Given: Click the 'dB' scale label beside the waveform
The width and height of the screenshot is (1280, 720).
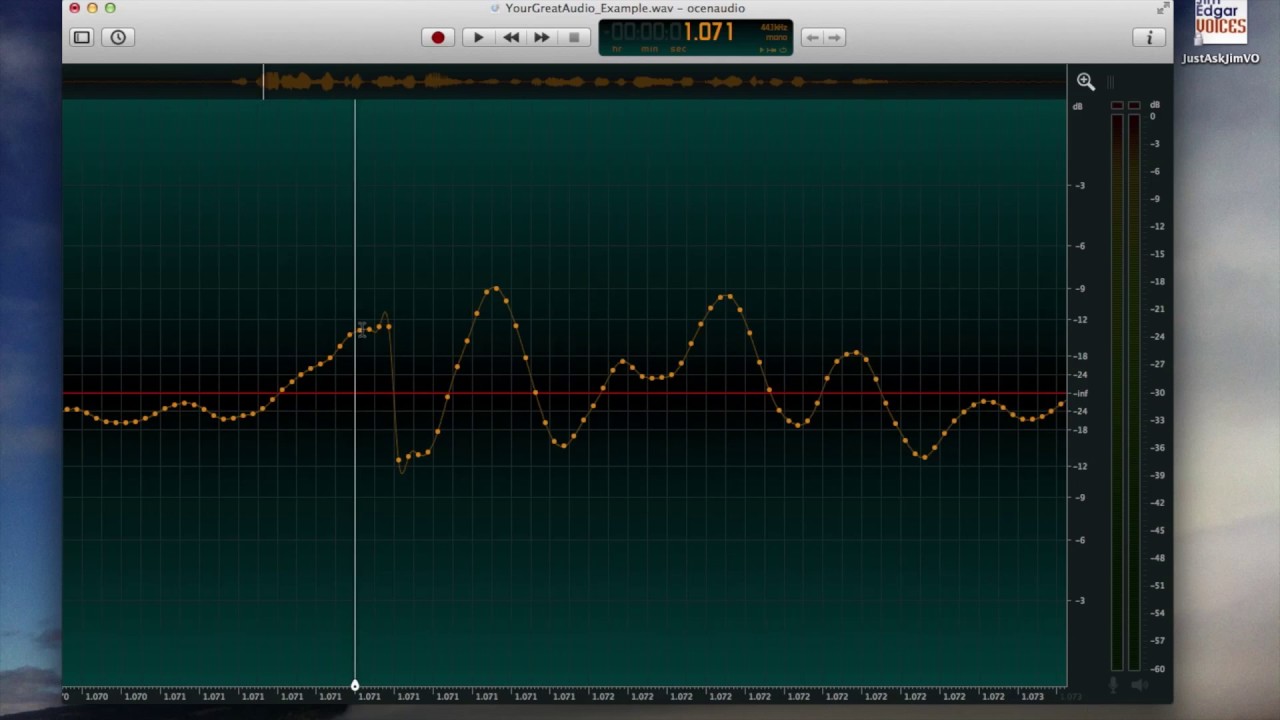Looking at the screenshot, I should pos(1078,106).
